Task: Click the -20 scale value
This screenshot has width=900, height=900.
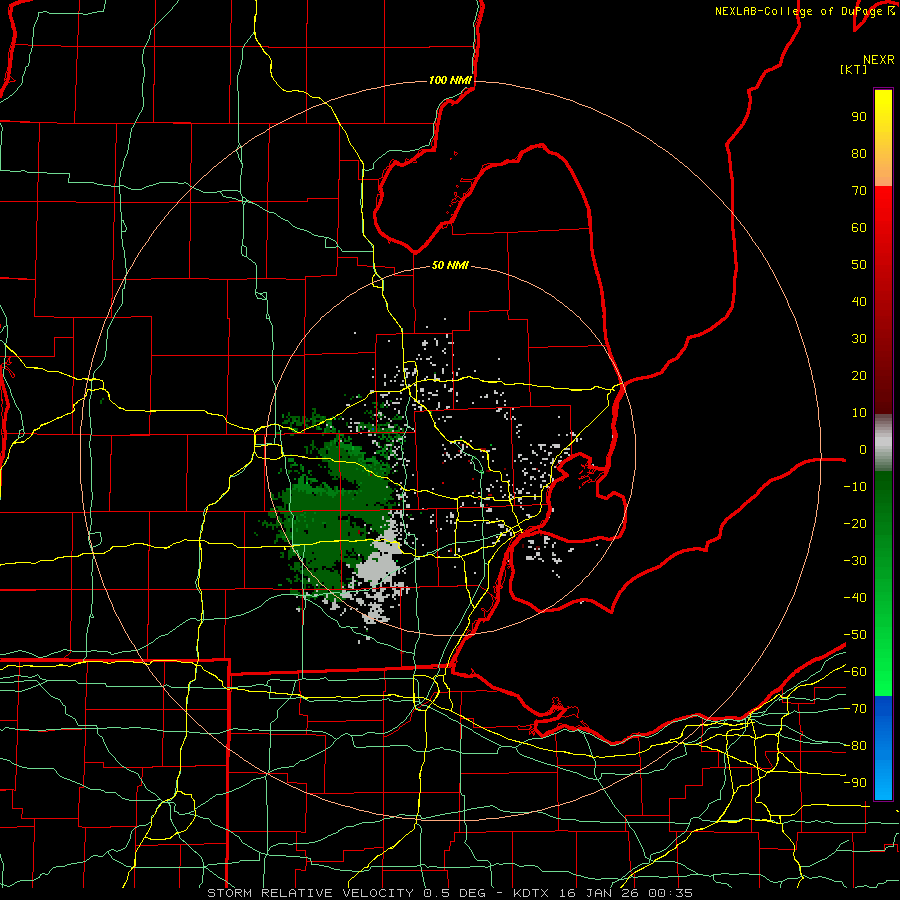Action: 855,523
